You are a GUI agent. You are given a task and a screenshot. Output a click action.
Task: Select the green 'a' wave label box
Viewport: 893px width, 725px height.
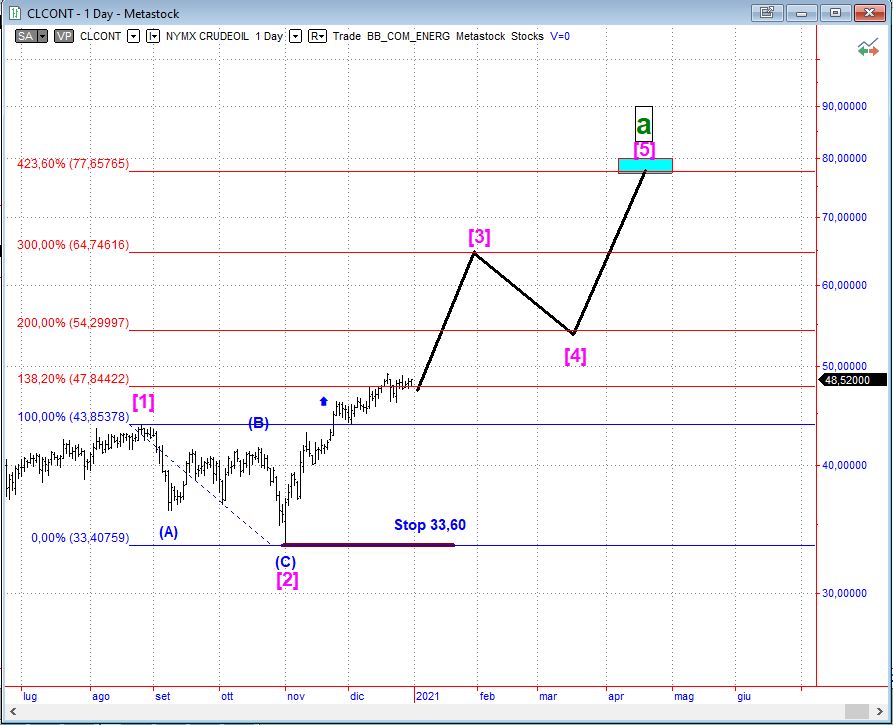644,124
